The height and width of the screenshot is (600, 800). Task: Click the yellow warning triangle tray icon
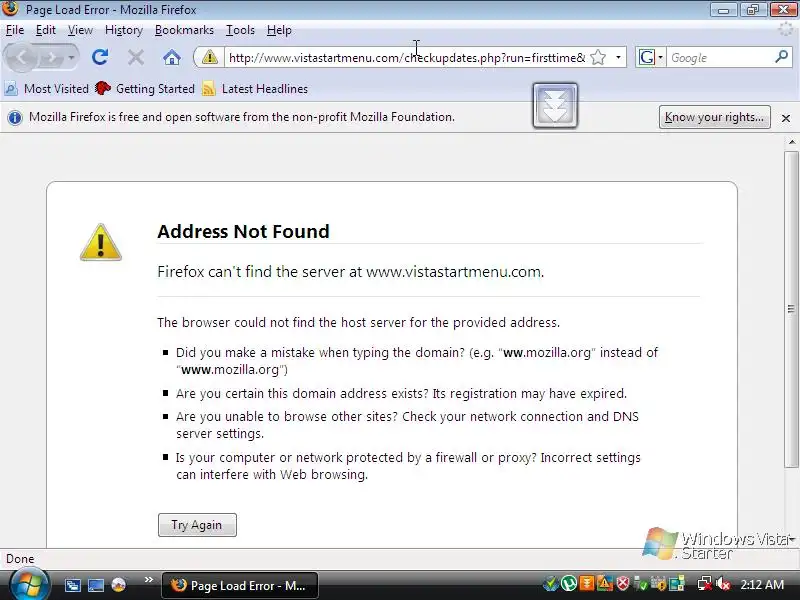605,583
